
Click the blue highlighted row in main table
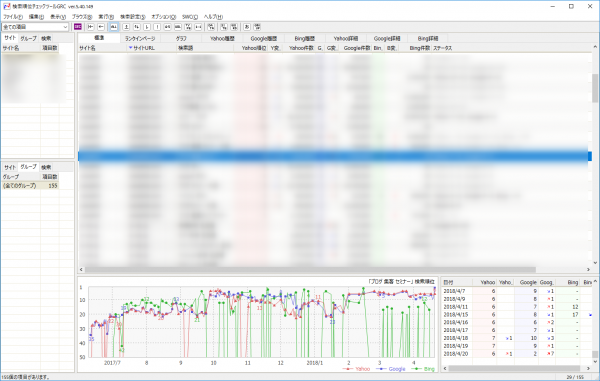pyautogui.click(x=335, y=156)
